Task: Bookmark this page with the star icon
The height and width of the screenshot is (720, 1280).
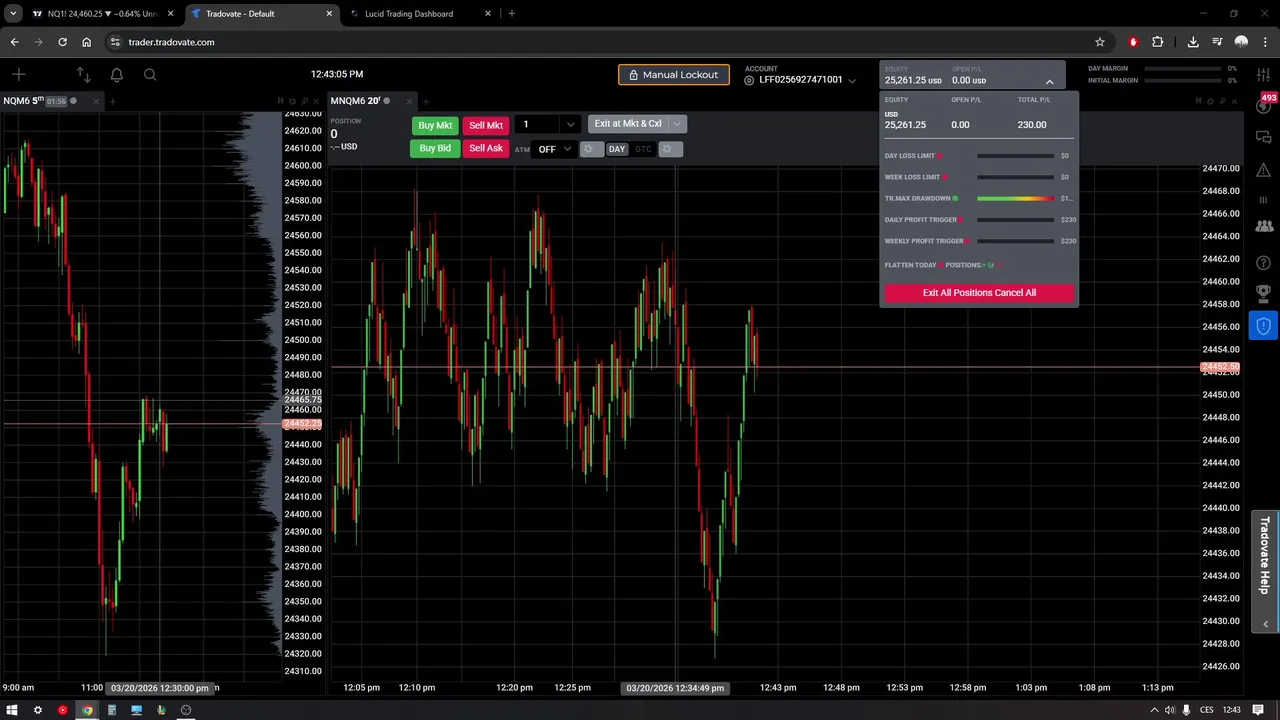Action: point(1100,42)
